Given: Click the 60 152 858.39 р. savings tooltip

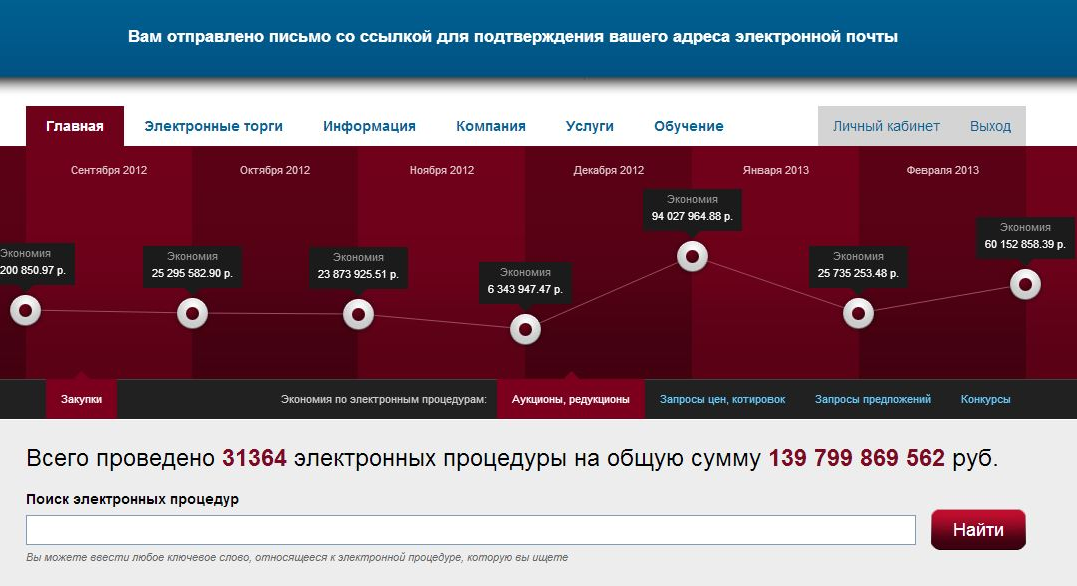Looking at the screenshot, I should click(1025, 237).
